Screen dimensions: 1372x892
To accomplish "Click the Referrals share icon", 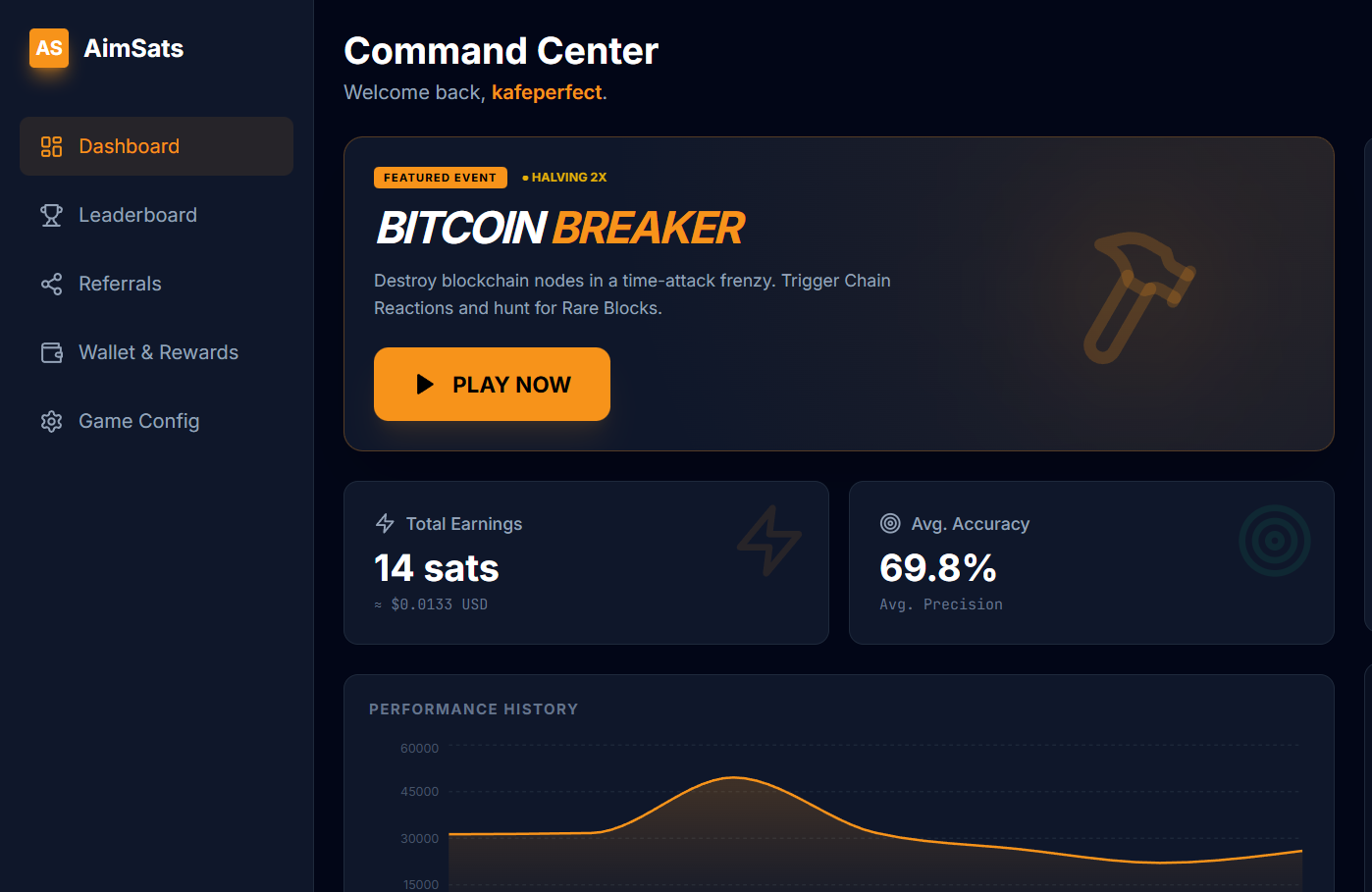I will (51, 283).
